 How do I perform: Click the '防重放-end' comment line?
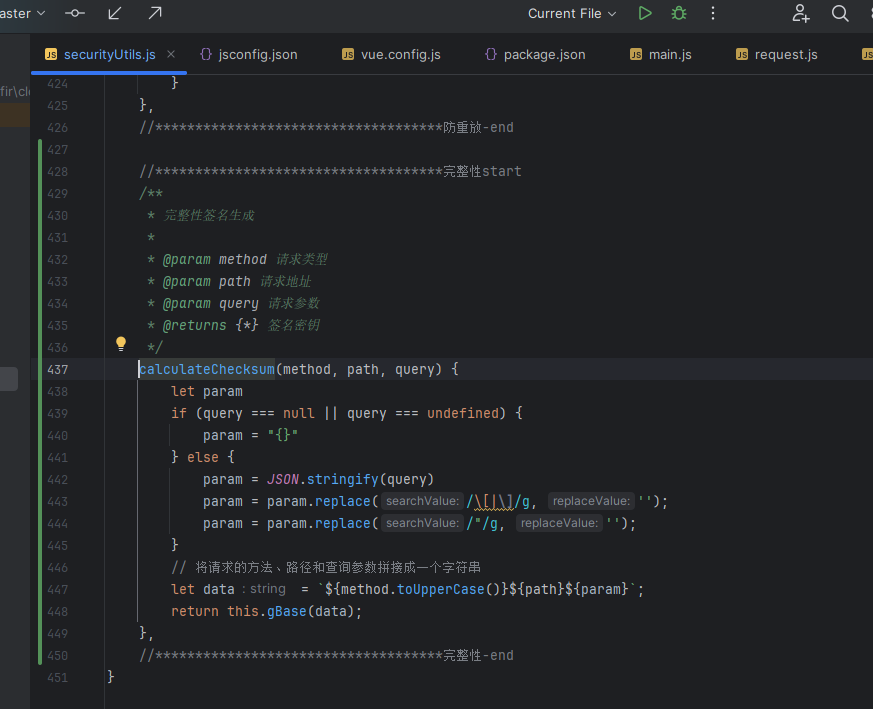326,128
